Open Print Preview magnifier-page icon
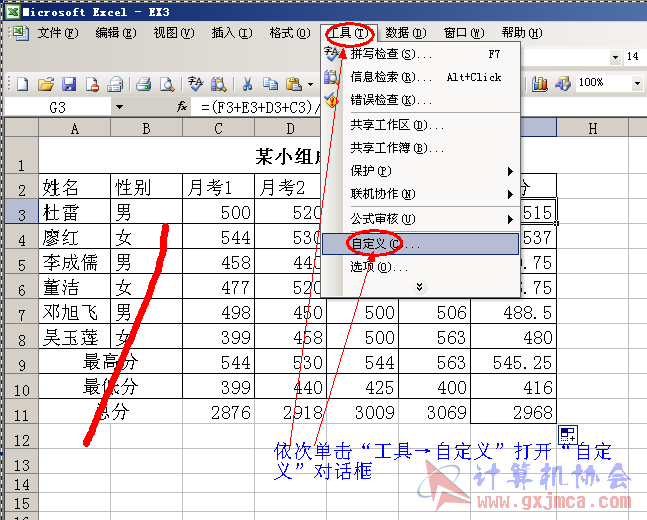647x520 pixels. pos(167,84)
